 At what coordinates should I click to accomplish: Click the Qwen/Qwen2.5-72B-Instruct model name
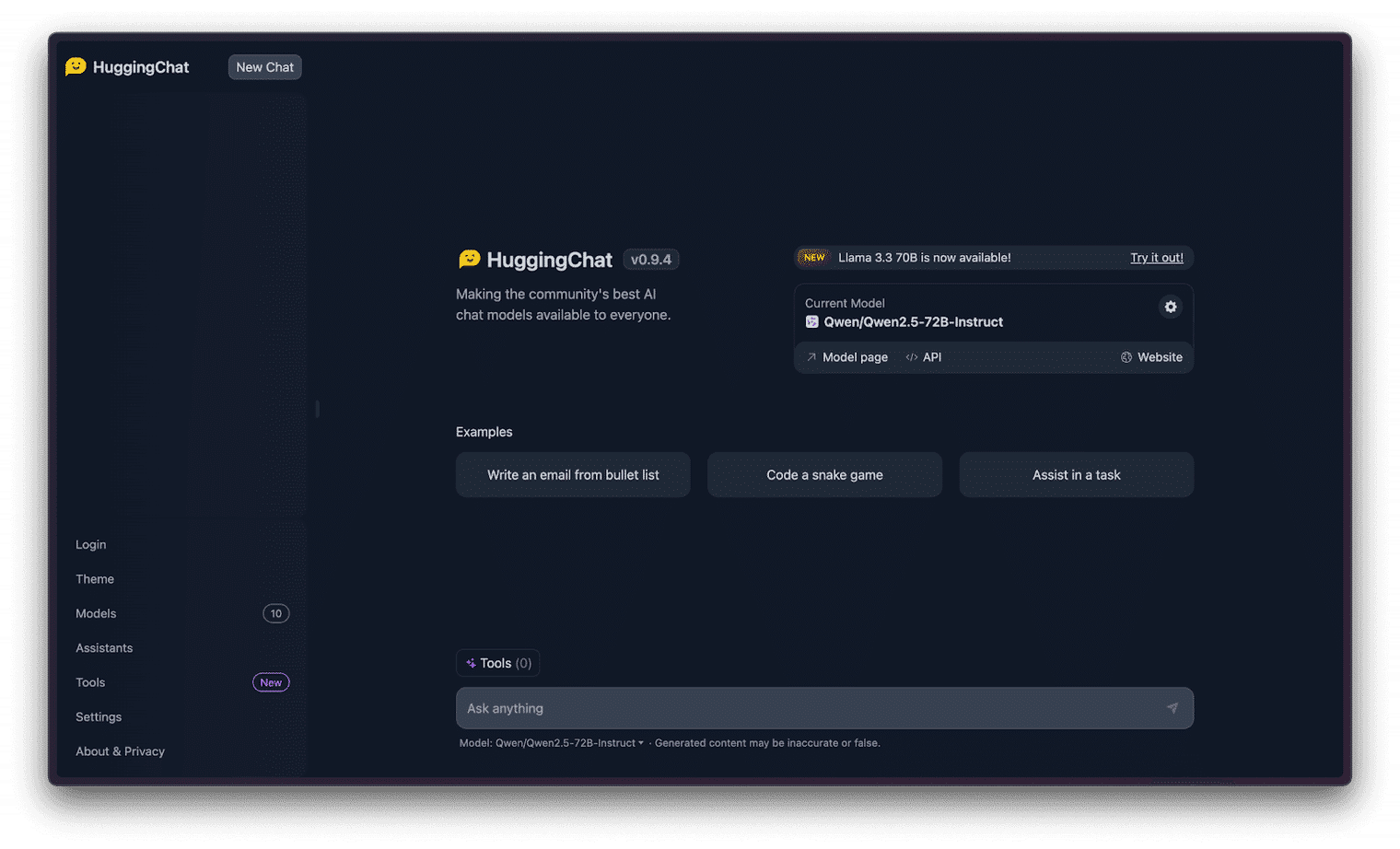click(x=913, y=322)
